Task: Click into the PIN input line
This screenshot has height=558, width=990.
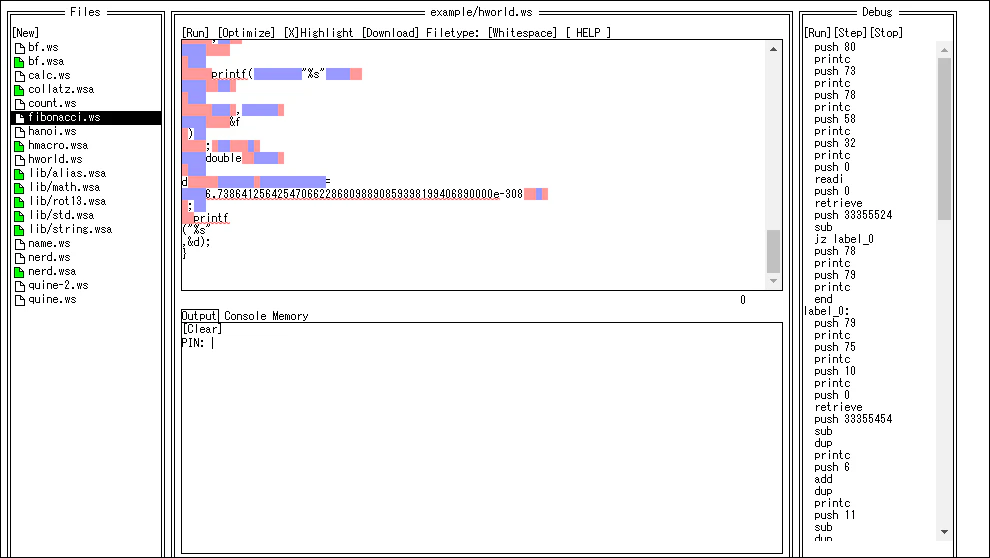Action: tap(481, 343)
